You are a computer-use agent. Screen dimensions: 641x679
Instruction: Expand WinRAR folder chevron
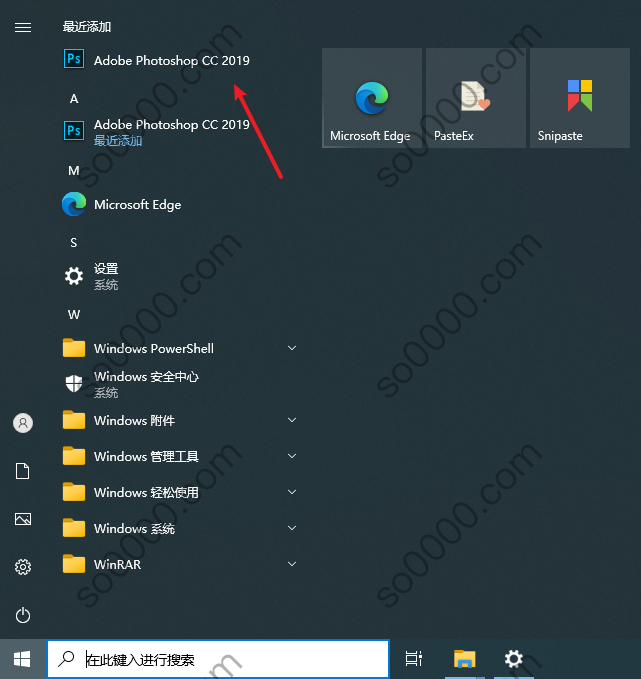(x=292, y=564)
